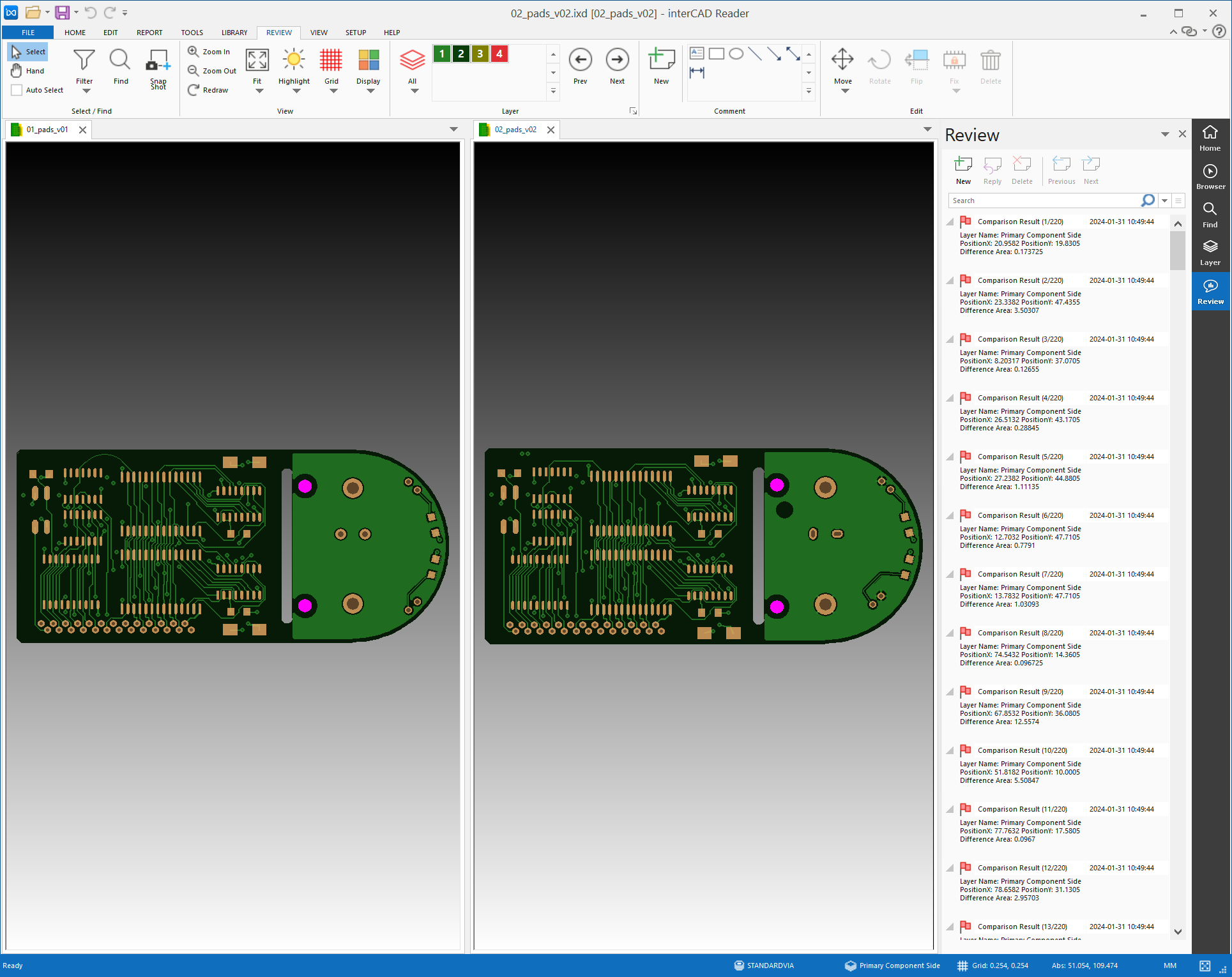
Task: Enable the Auto Select checkbox
Action: [17, 90]
